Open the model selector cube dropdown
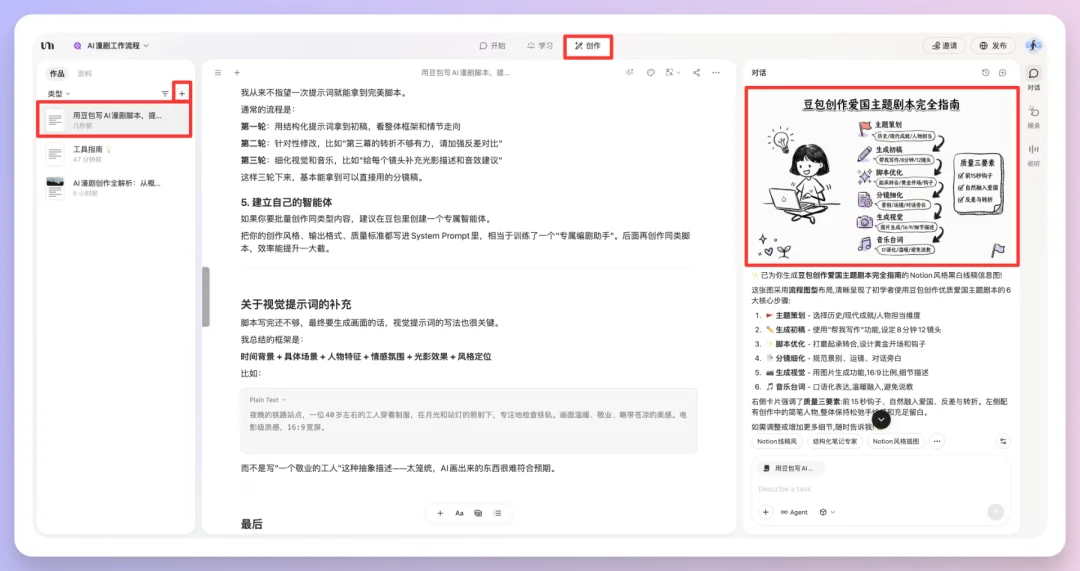Viewport: 1080px width, 571px height. point(827,512)
